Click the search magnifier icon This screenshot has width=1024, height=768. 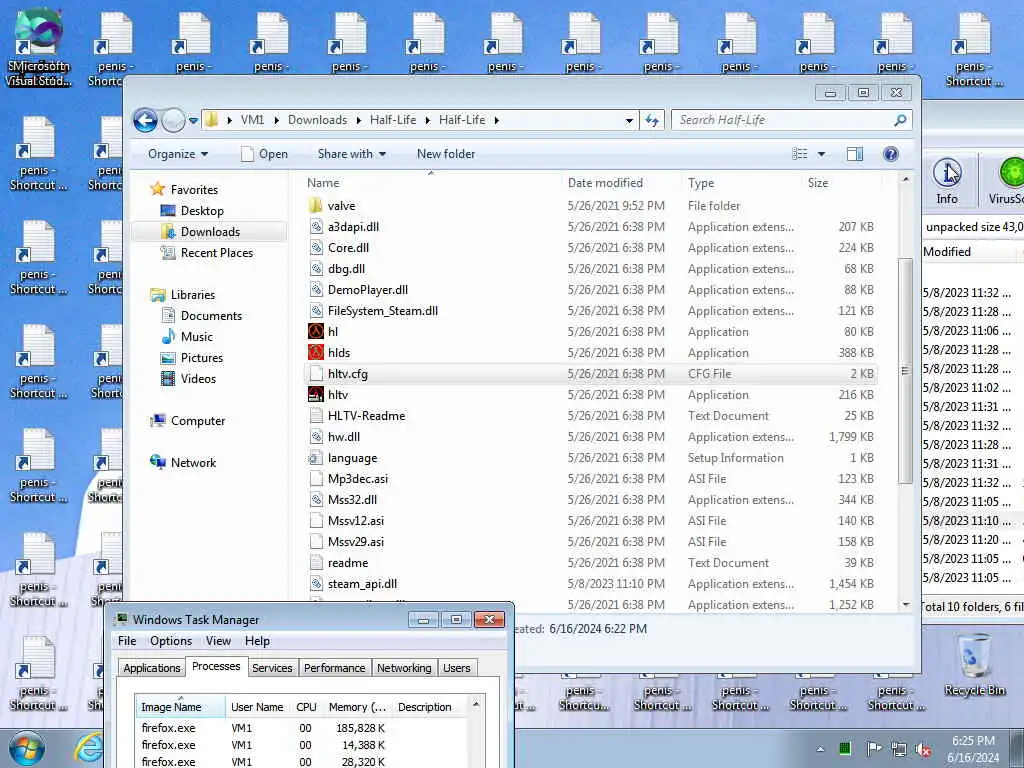point(900,120)
